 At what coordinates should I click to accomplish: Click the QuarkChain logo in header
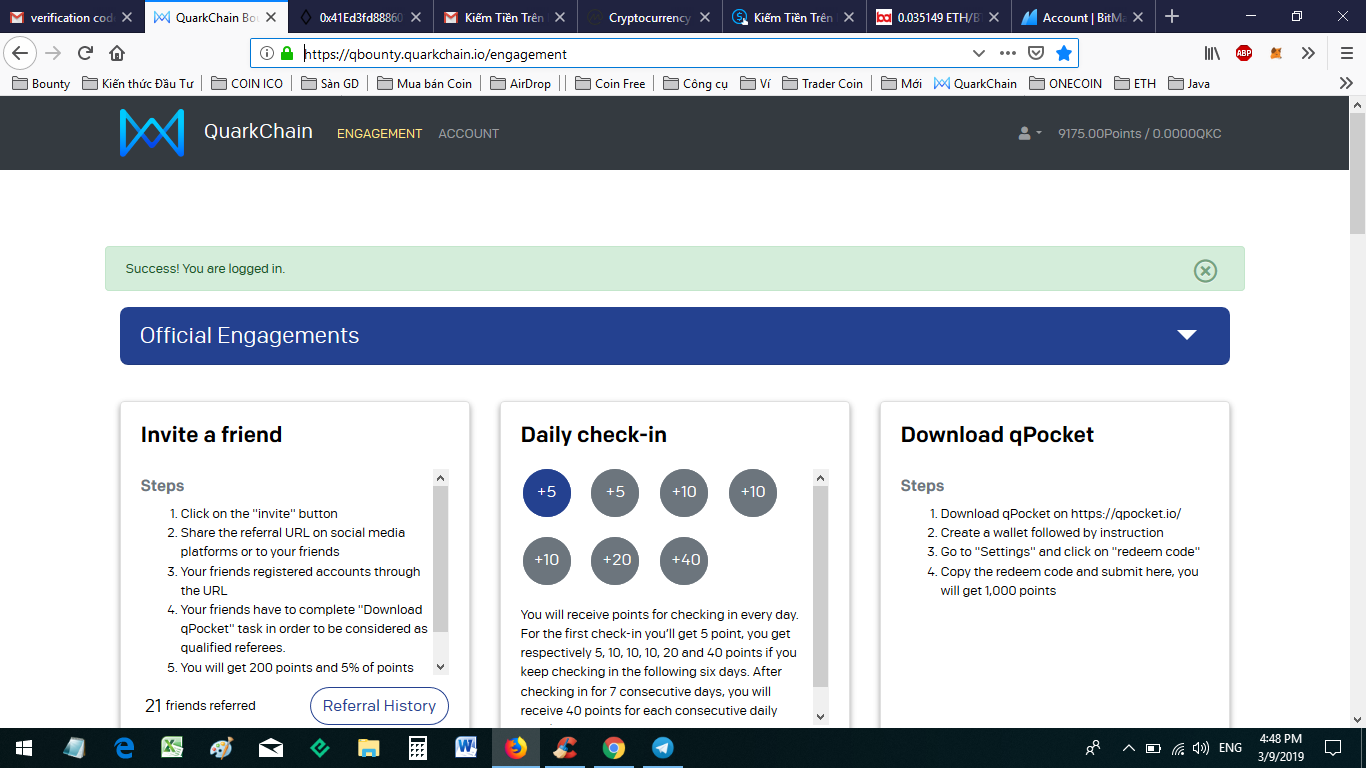[x=152, y=133]
